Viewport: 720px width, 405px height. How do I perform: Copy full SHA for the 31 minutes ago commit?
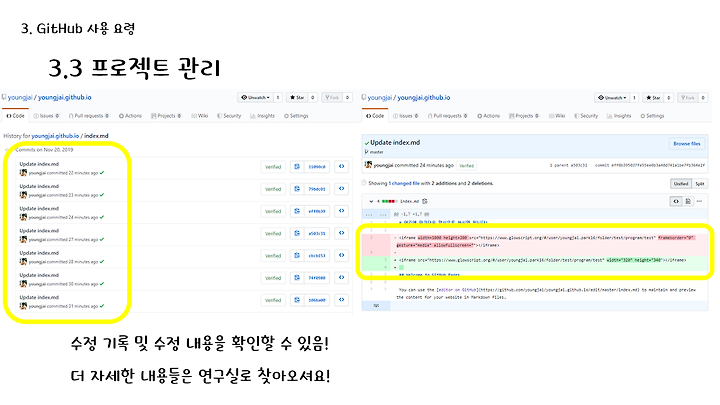tap(297, 300)
